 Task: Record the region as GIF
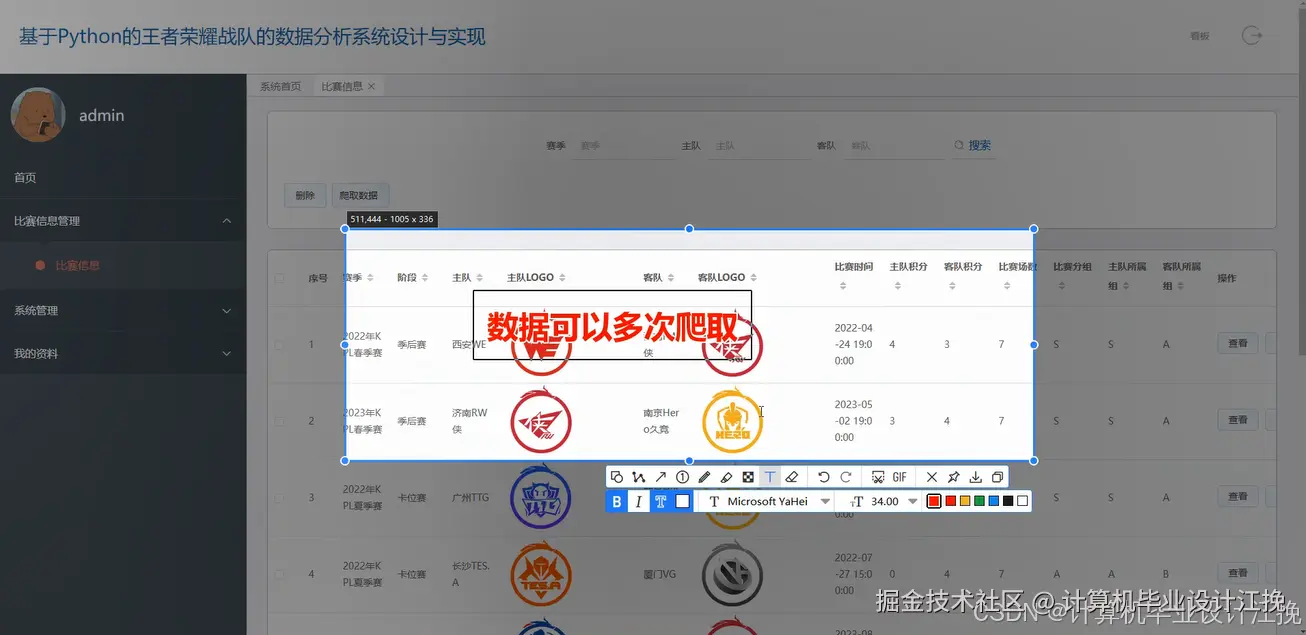click(x=900, y=477)
